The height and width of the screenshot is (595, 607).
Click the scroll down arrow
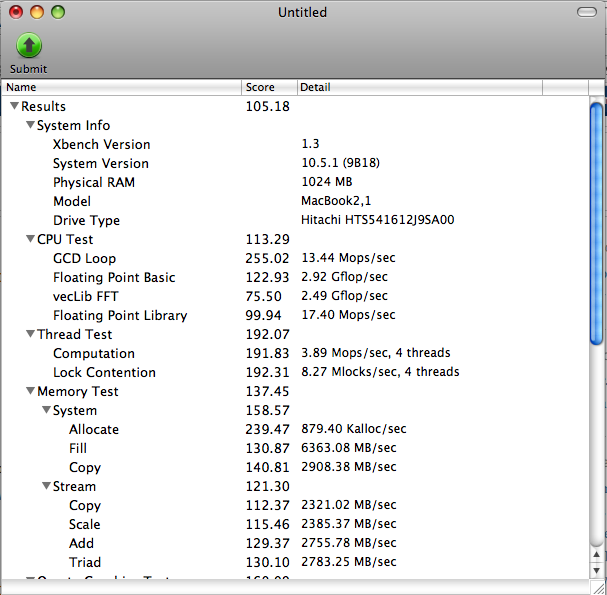click(597, 570)
